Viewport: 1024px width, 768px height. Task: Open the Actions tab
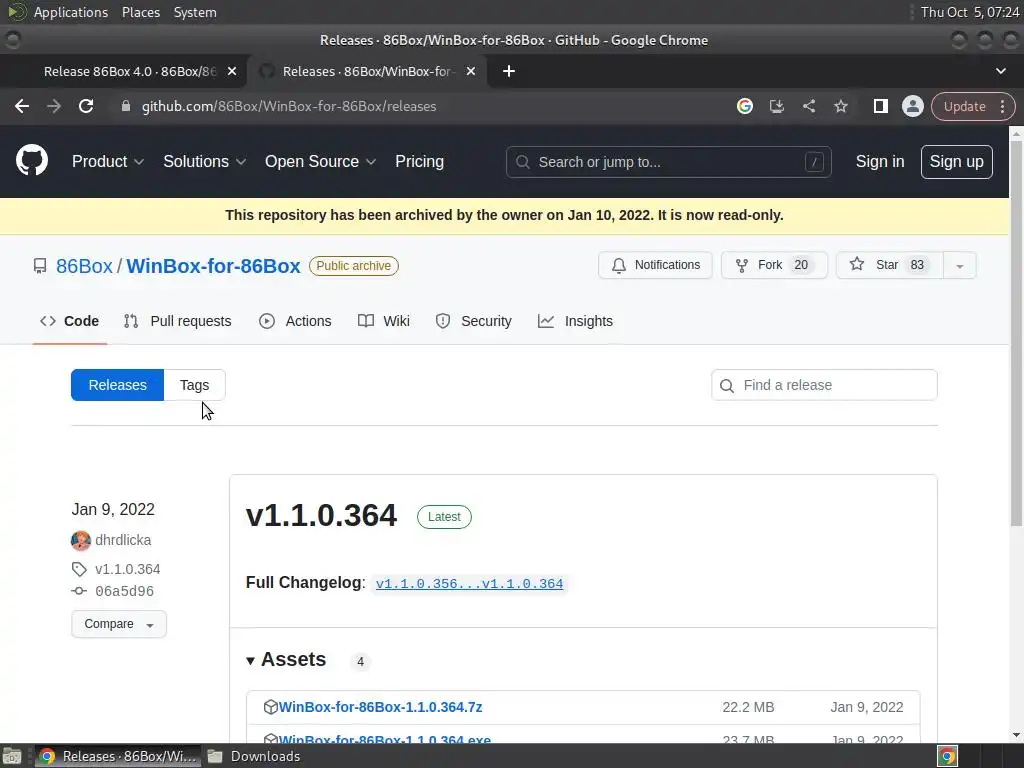(295, 321)
